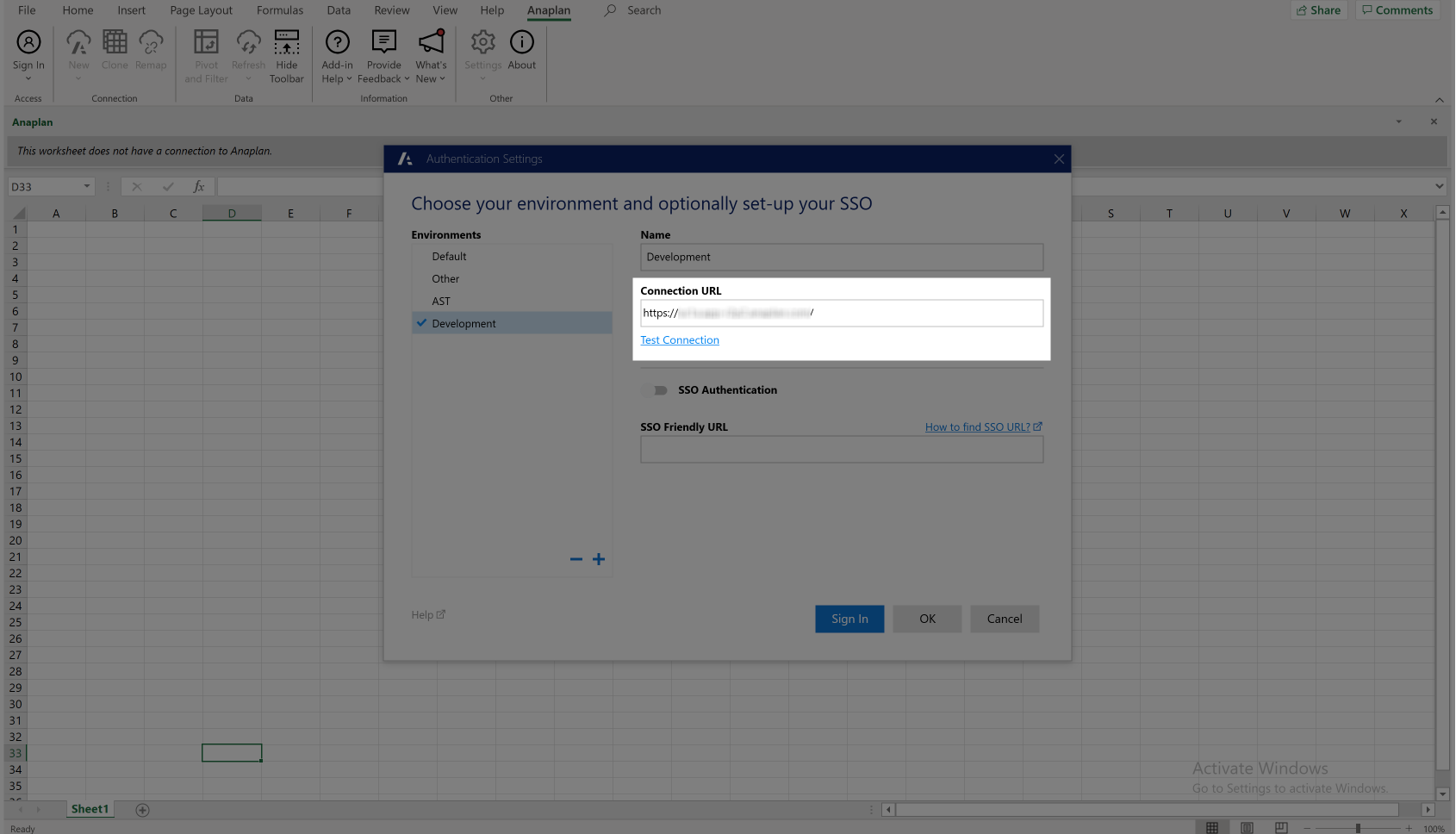Switch to Normal view in status bar
The image size is (1456, 834).
pyautogui.click(x=1212, y=827)
